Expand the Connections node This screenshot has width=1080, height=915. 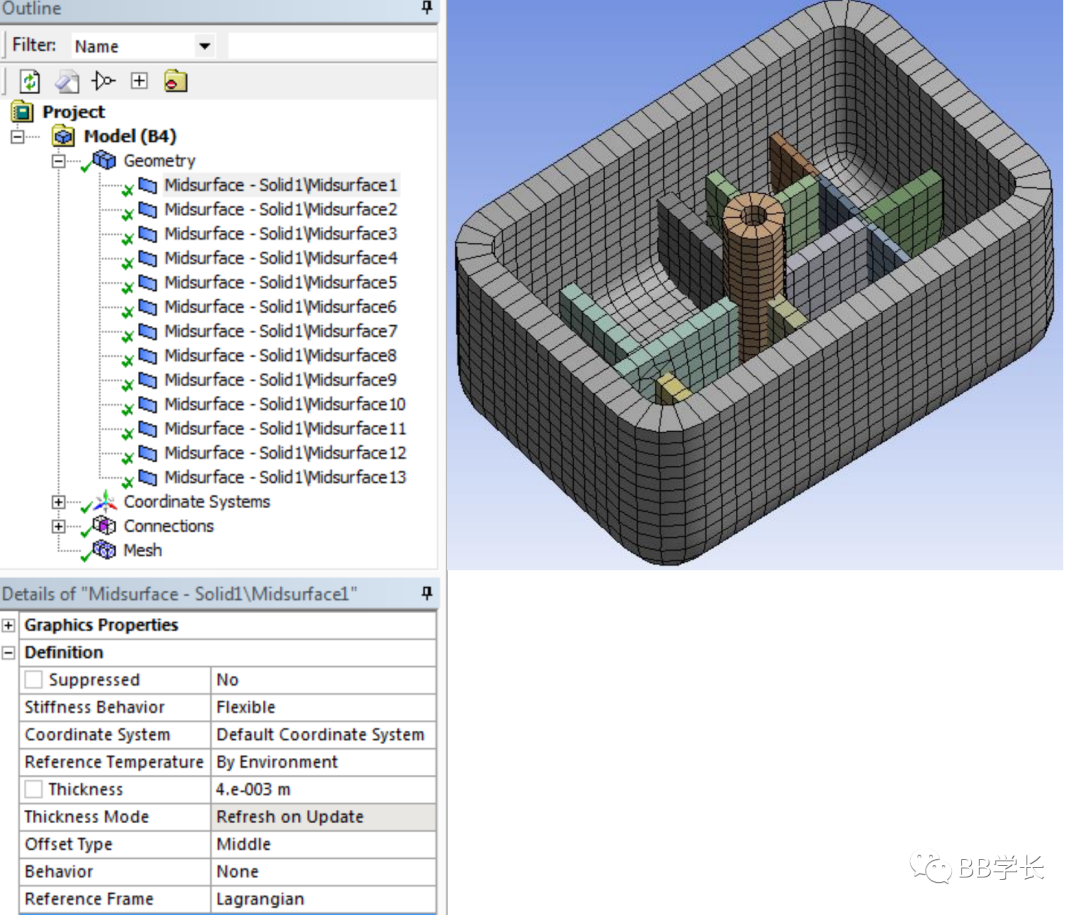(59, 526)
